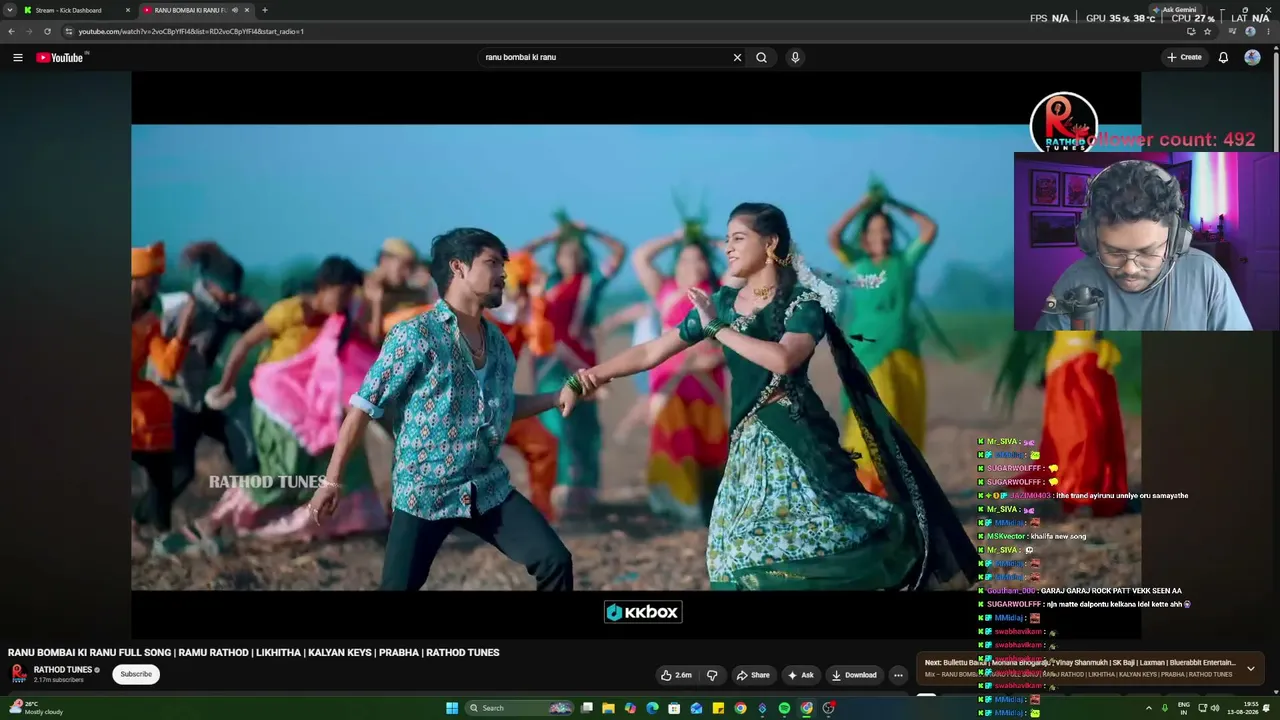Close the YouTube video tab

click(247, 10)
